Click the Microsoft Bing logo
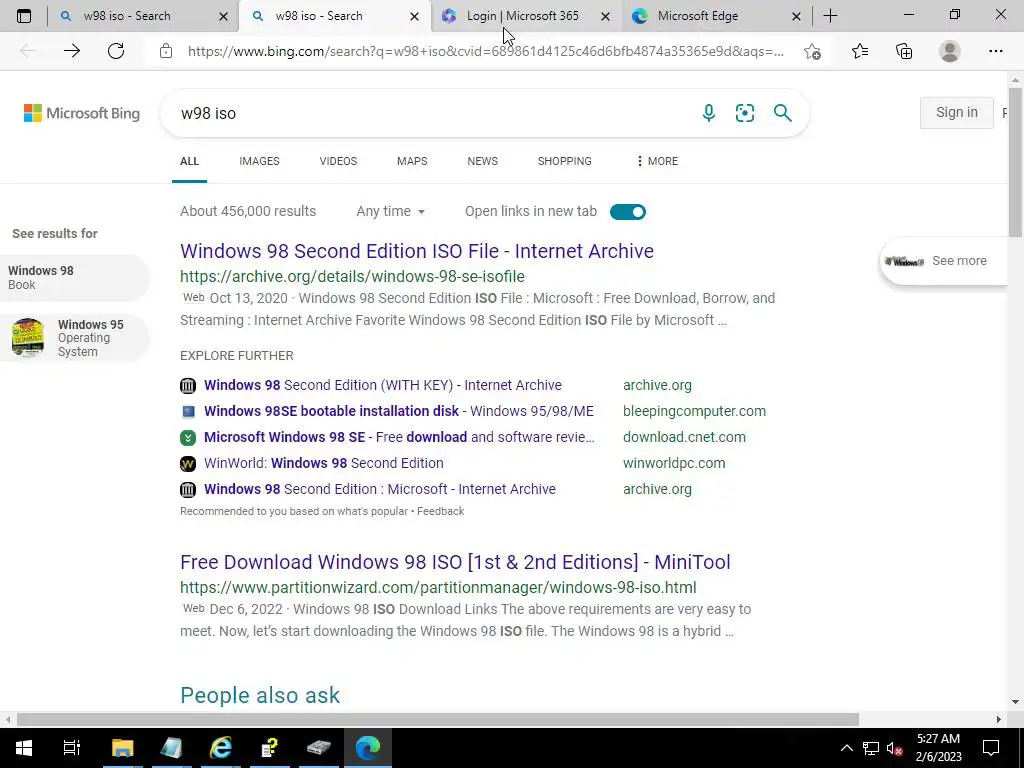 (82, 113)
